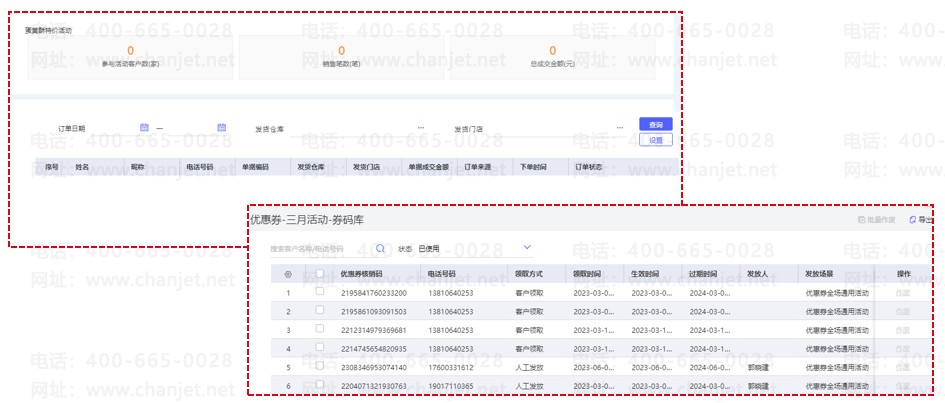Toggle the select-all checkbox in table header

[320, 273]
